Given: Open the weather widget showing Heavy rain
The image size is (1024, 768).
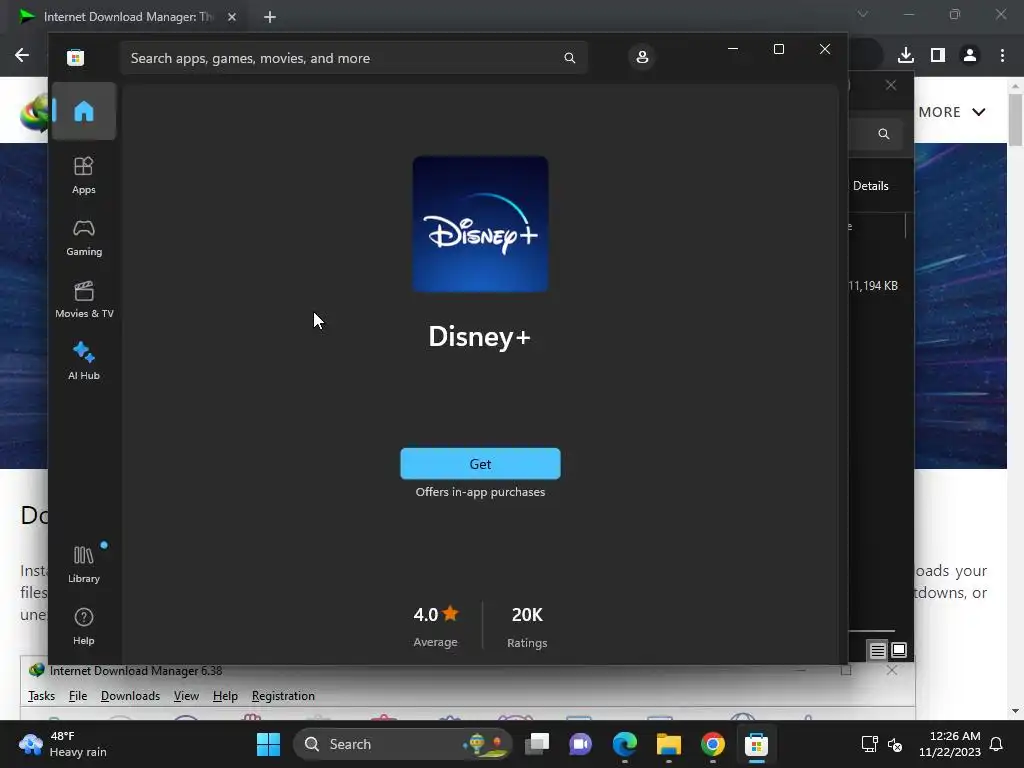Looking at the screenshot, I should point(63,744).
